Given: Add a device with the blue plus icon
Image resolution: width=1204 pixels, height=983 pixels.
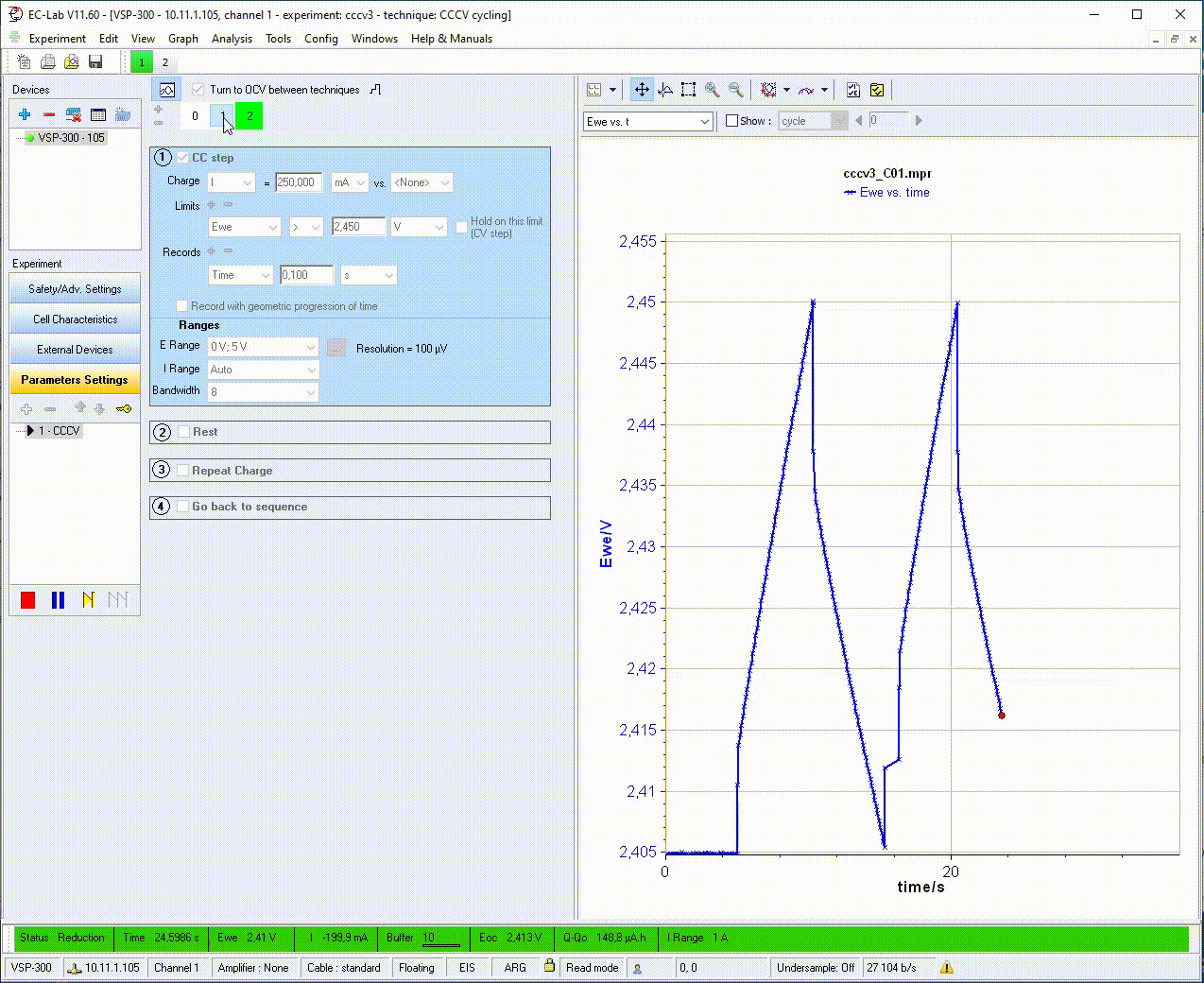Looking at the screenshot, I should coord(25,114).
